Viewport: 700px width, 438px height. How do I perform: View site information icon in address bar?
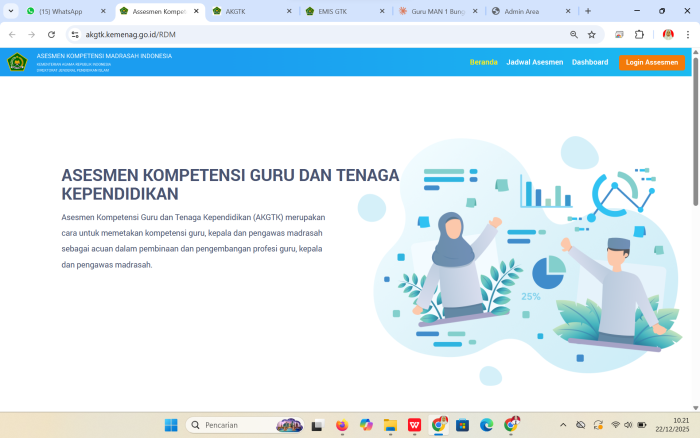[75, 34]
